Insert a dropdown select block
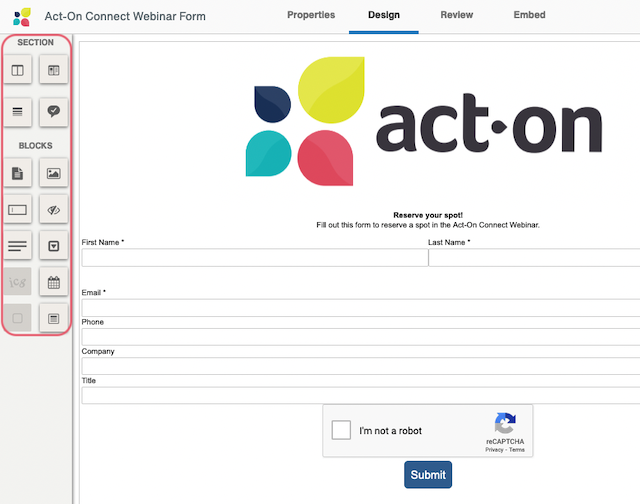 point(53,246)
